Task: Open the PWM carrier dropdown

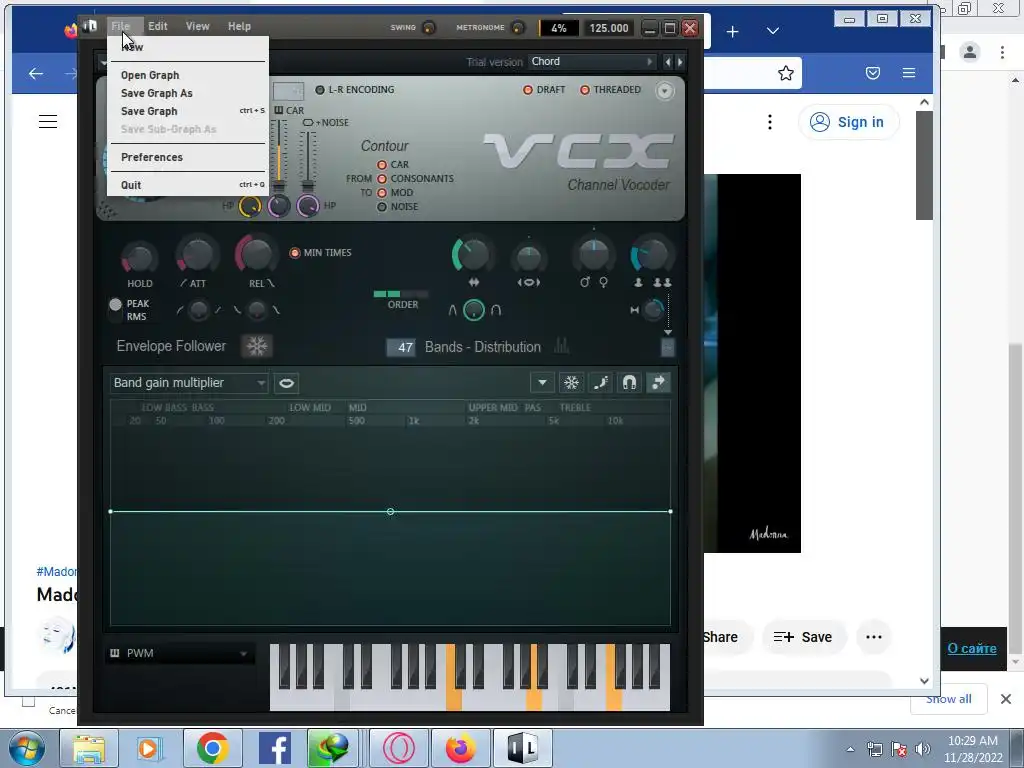Action: [x=179, y=653]
